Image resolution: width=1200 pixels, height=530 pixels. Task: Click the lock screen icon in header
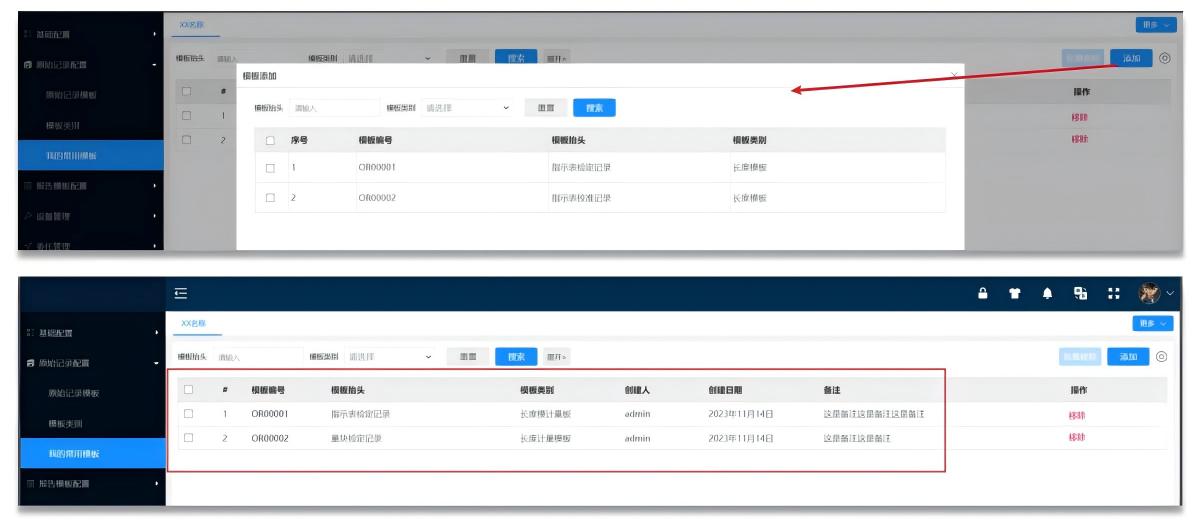(x=982, y=293)
